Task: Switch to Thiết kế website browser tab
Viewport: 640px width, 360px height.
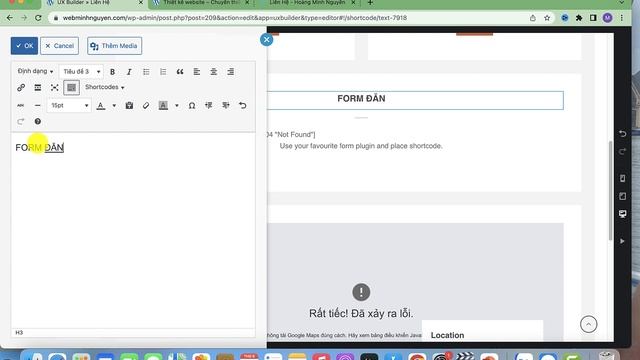Action: point(201,3)
